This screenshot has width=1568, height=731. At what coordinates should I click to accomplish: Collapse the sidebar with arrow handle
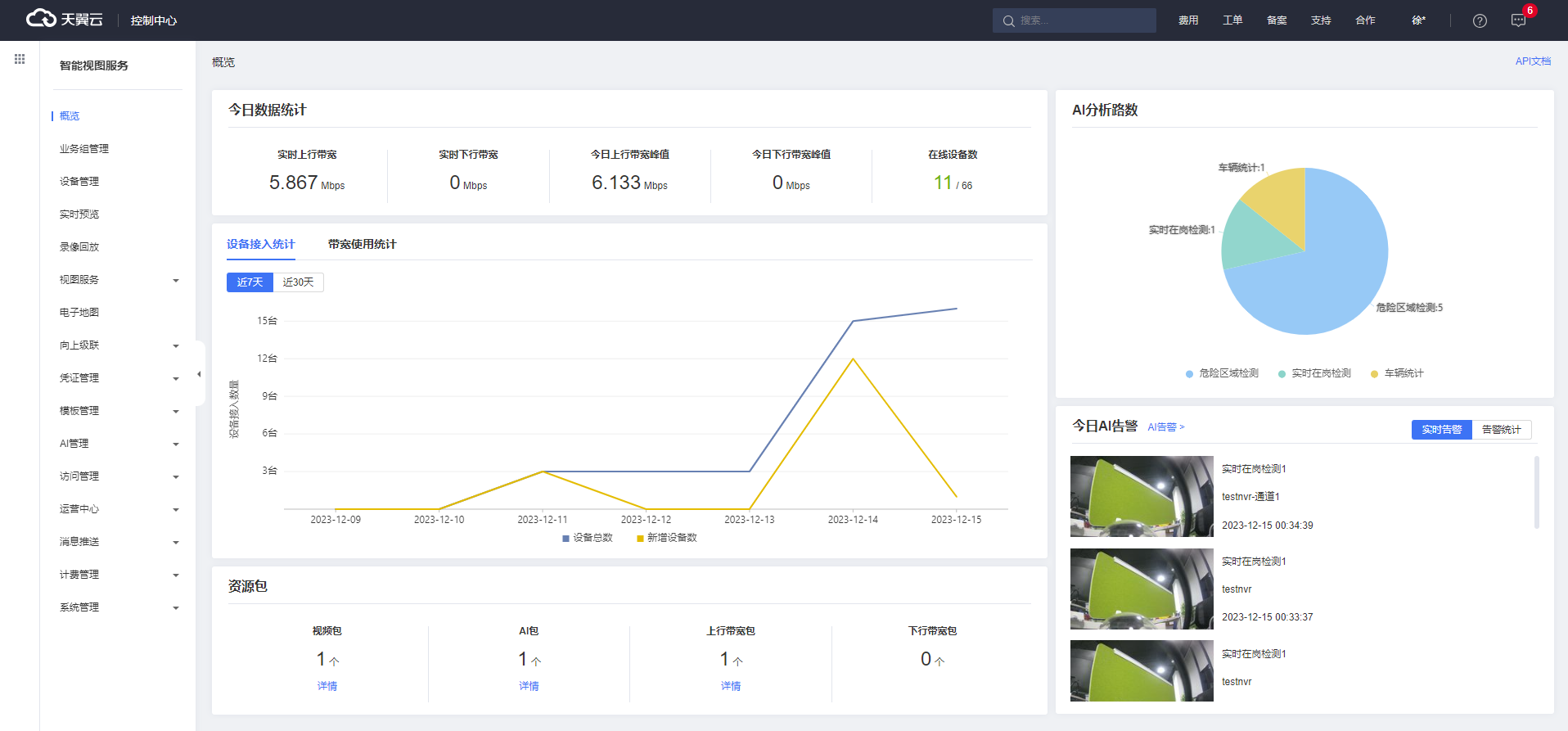click(x=199, y=374)
